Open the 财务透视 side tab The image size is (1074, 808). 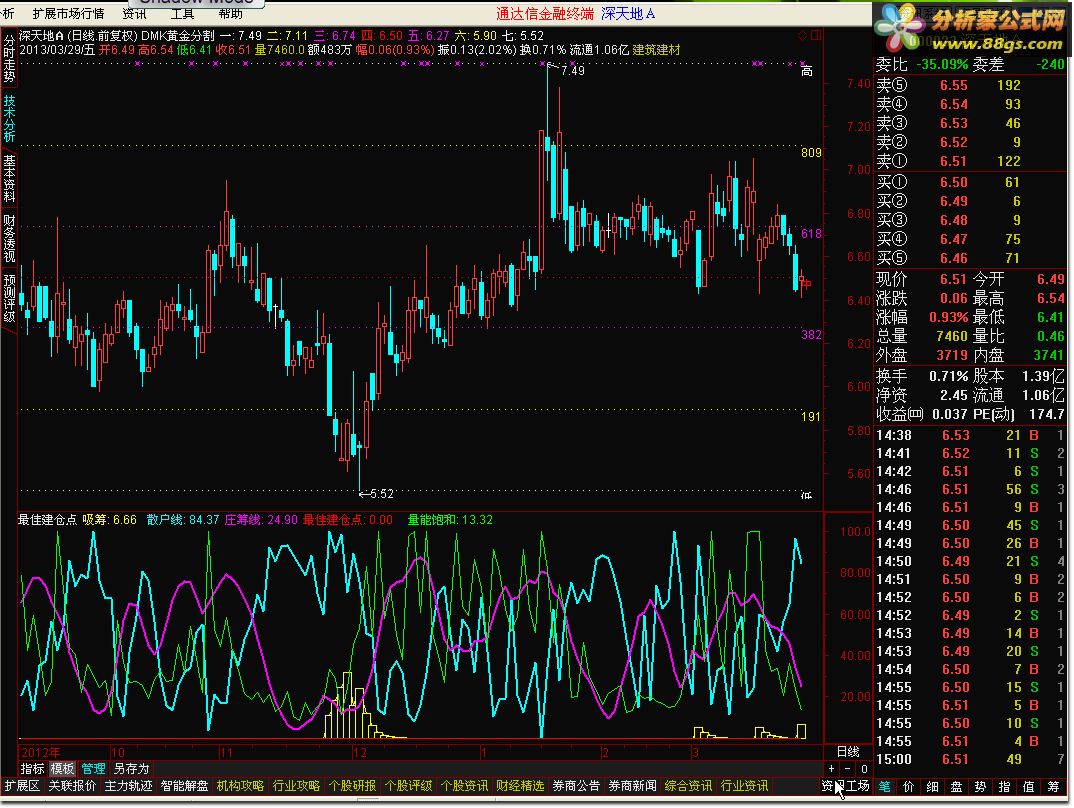[9, 238]
